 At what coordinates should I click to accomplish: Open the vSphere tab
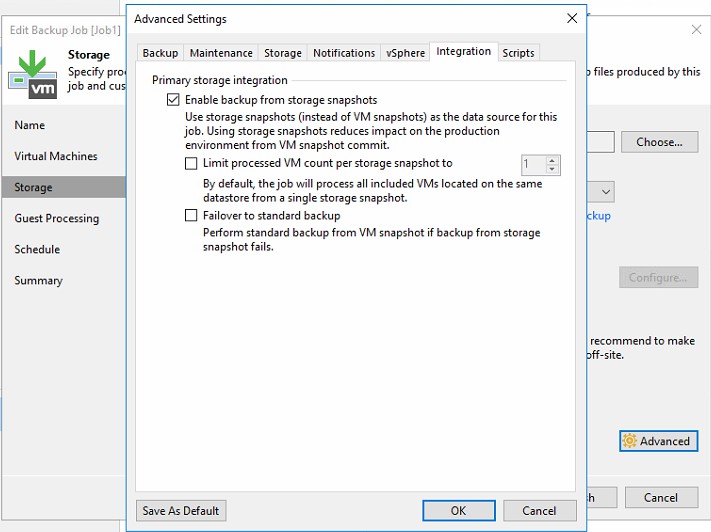coord(406,53)
